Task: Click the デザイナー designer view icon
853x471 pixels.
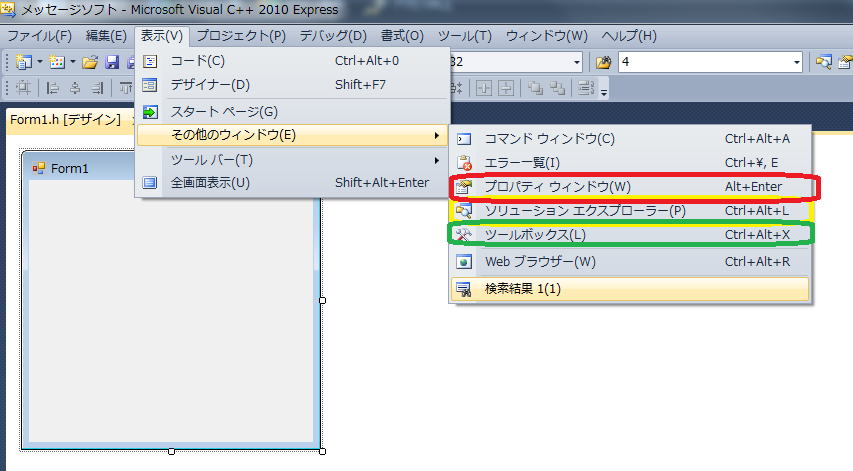Action: point(150,85)
